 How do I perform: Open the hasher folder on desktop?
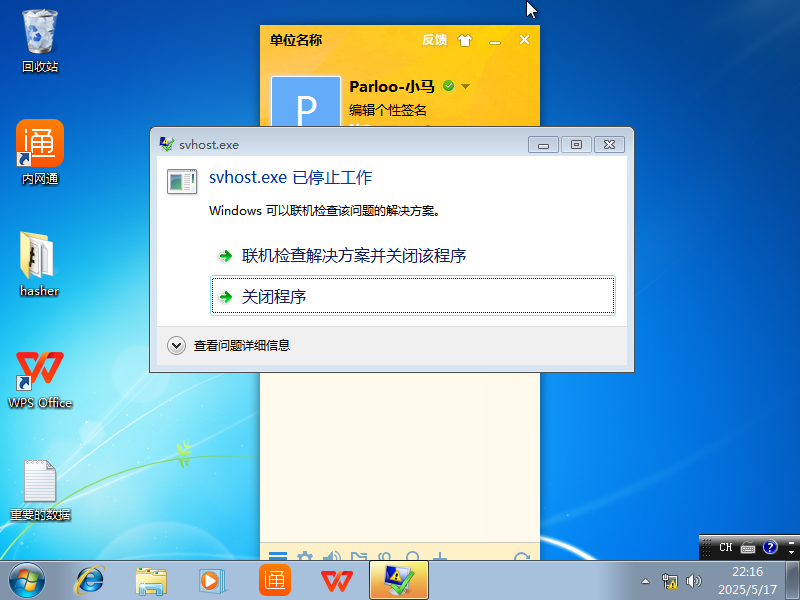(40, 264)
